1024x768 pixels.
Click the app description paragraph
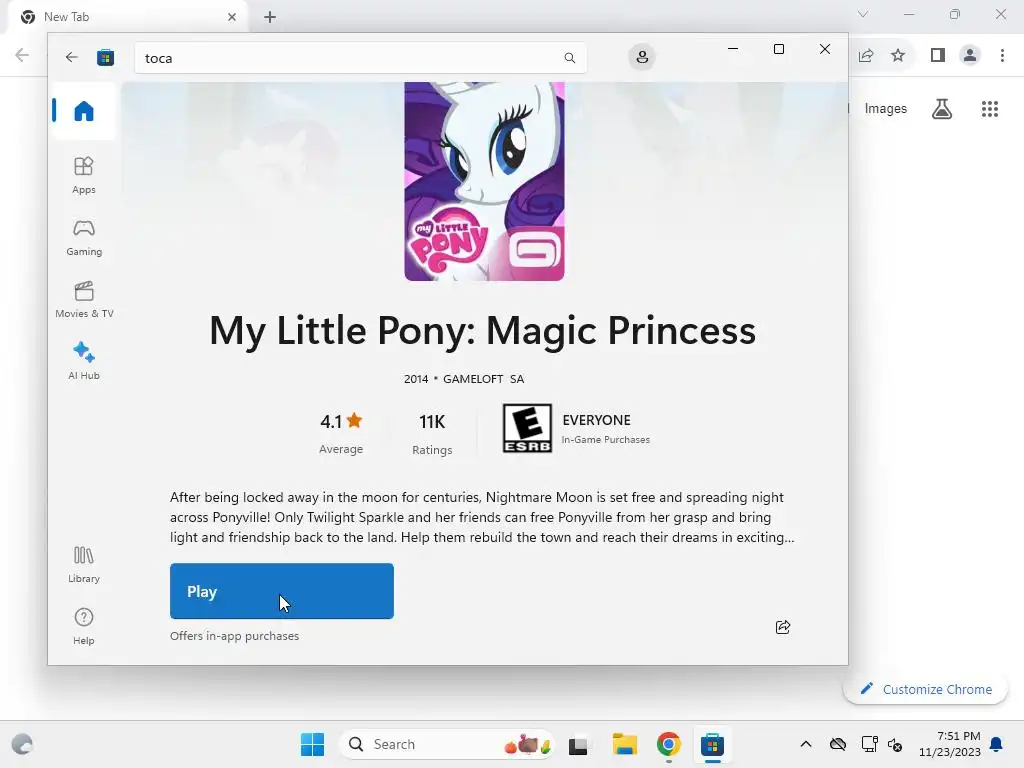482,517
